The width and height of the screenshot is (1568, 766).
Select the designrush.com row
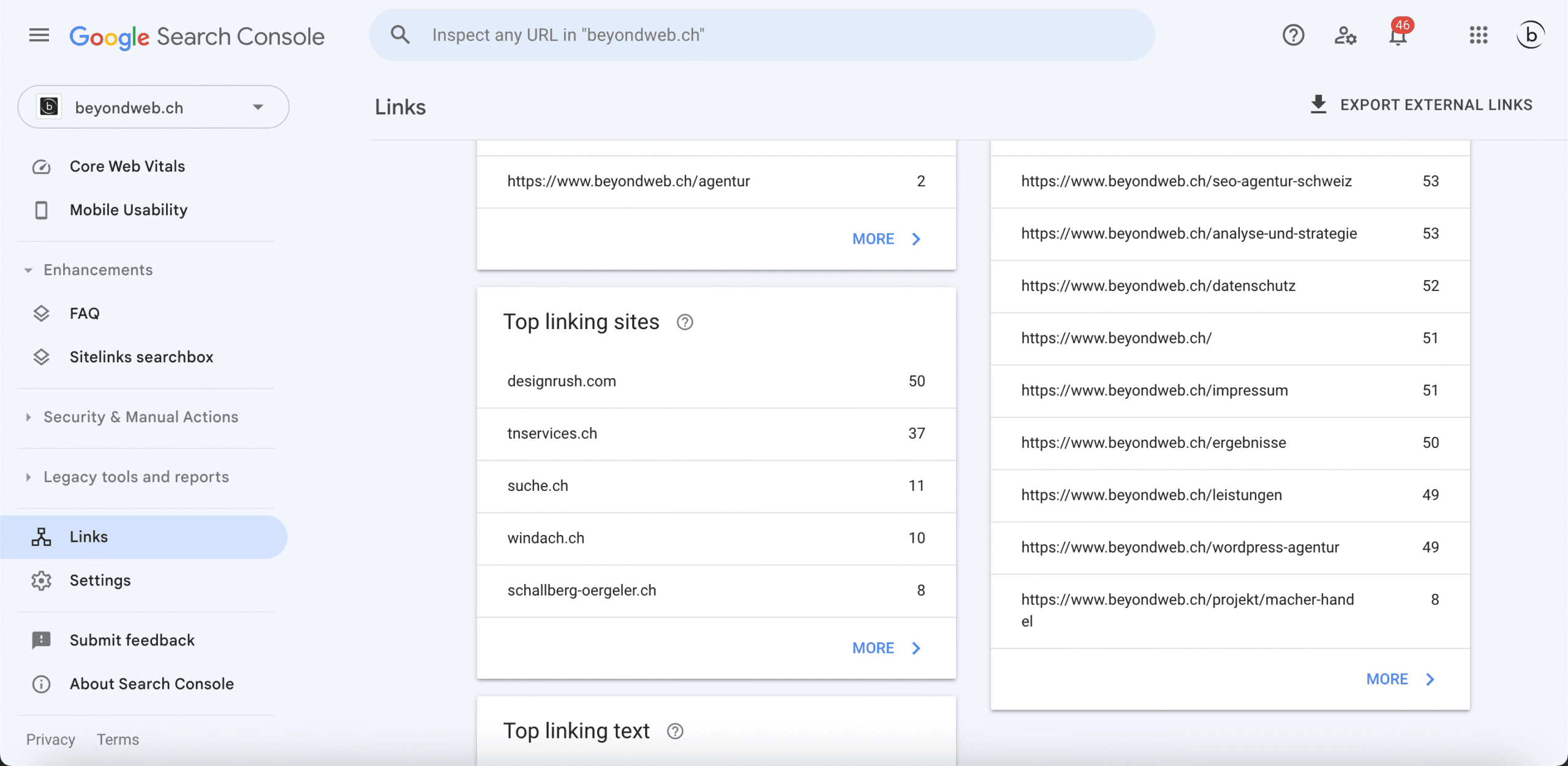[x=716, y=381]
